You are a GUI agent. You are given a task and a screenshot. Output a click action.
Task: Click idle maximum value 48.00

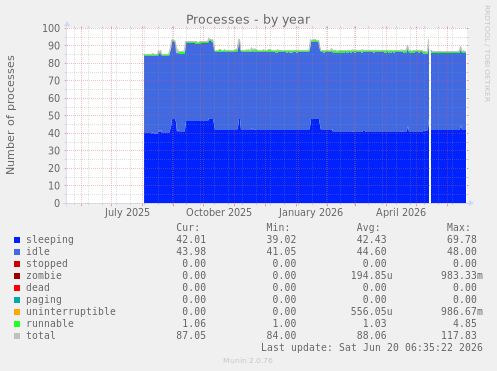pyautogui.click(x=462, y=252)
